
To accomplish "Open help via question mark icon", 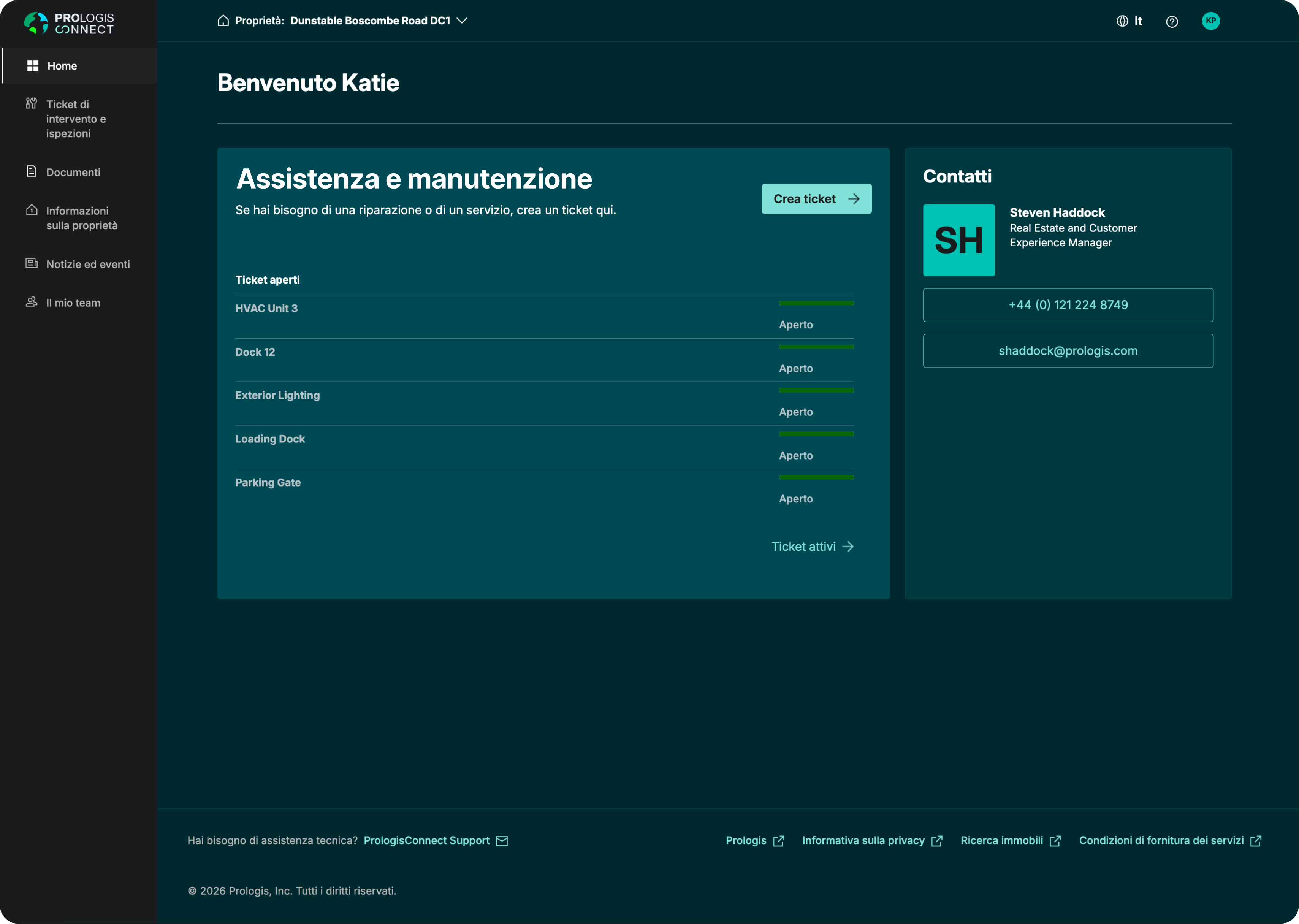I will [1172, 22].
